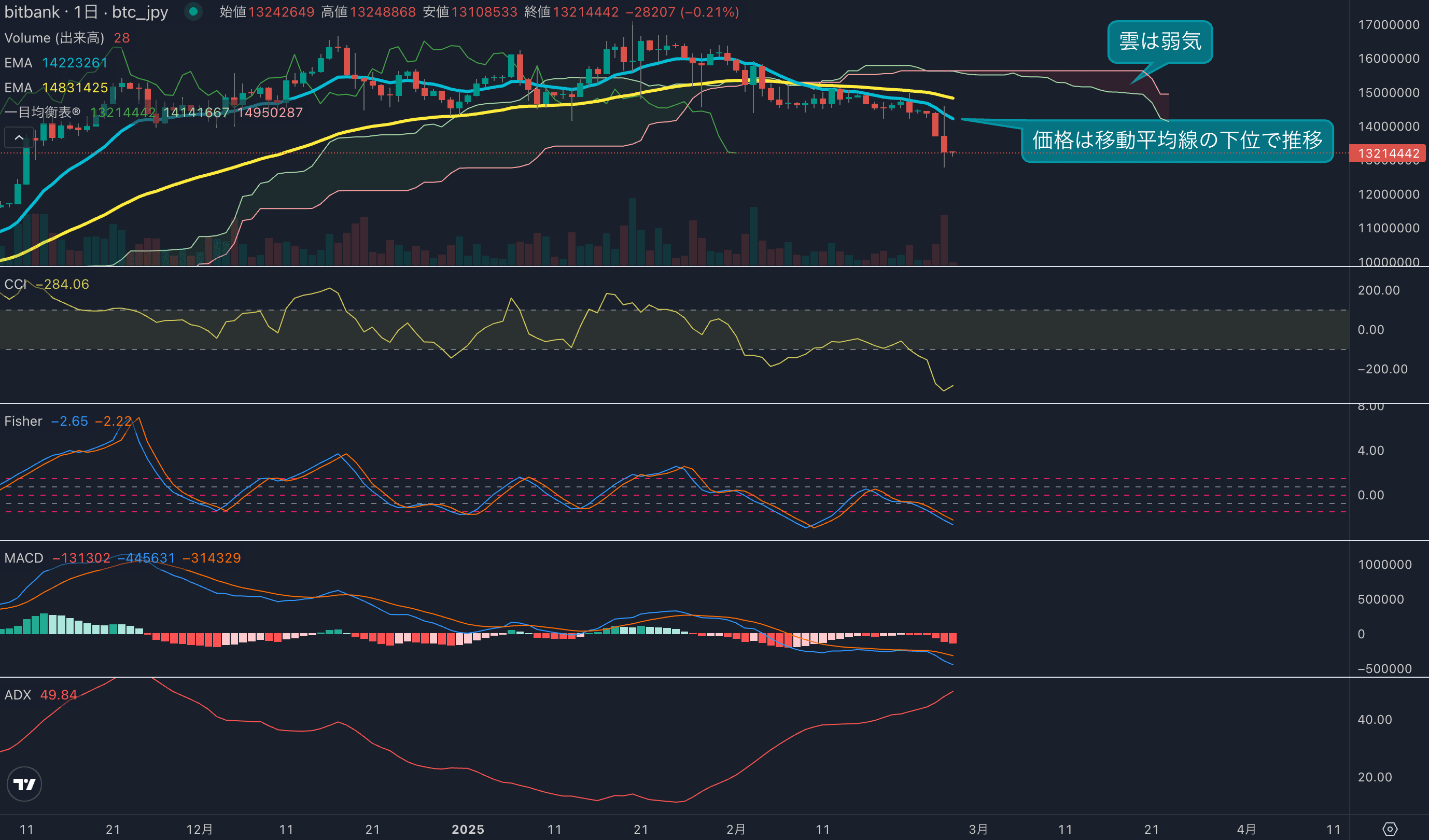Click the 3月 label on time axis
Screen dimensions: 1429x840
(x=978, y=829)
